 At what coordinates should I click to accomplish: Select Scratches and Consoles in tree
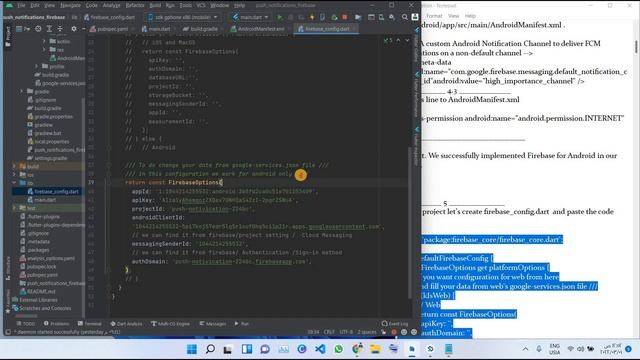[x=42, y=308]
